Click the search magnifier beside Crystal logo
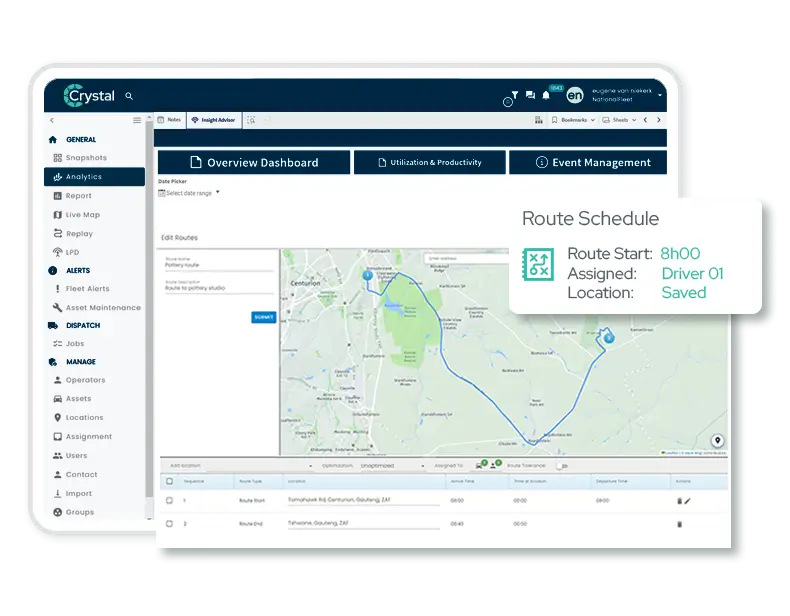 (x=129, y=96)
